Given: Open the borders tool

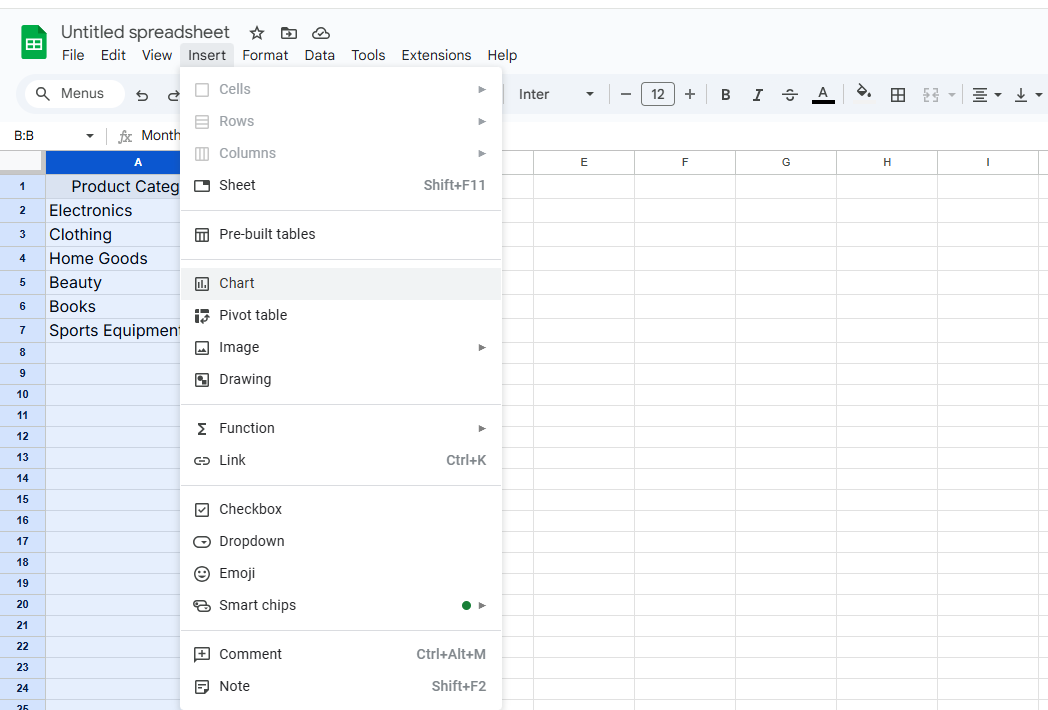Looking at the screenshot, I should coord(898,94).
